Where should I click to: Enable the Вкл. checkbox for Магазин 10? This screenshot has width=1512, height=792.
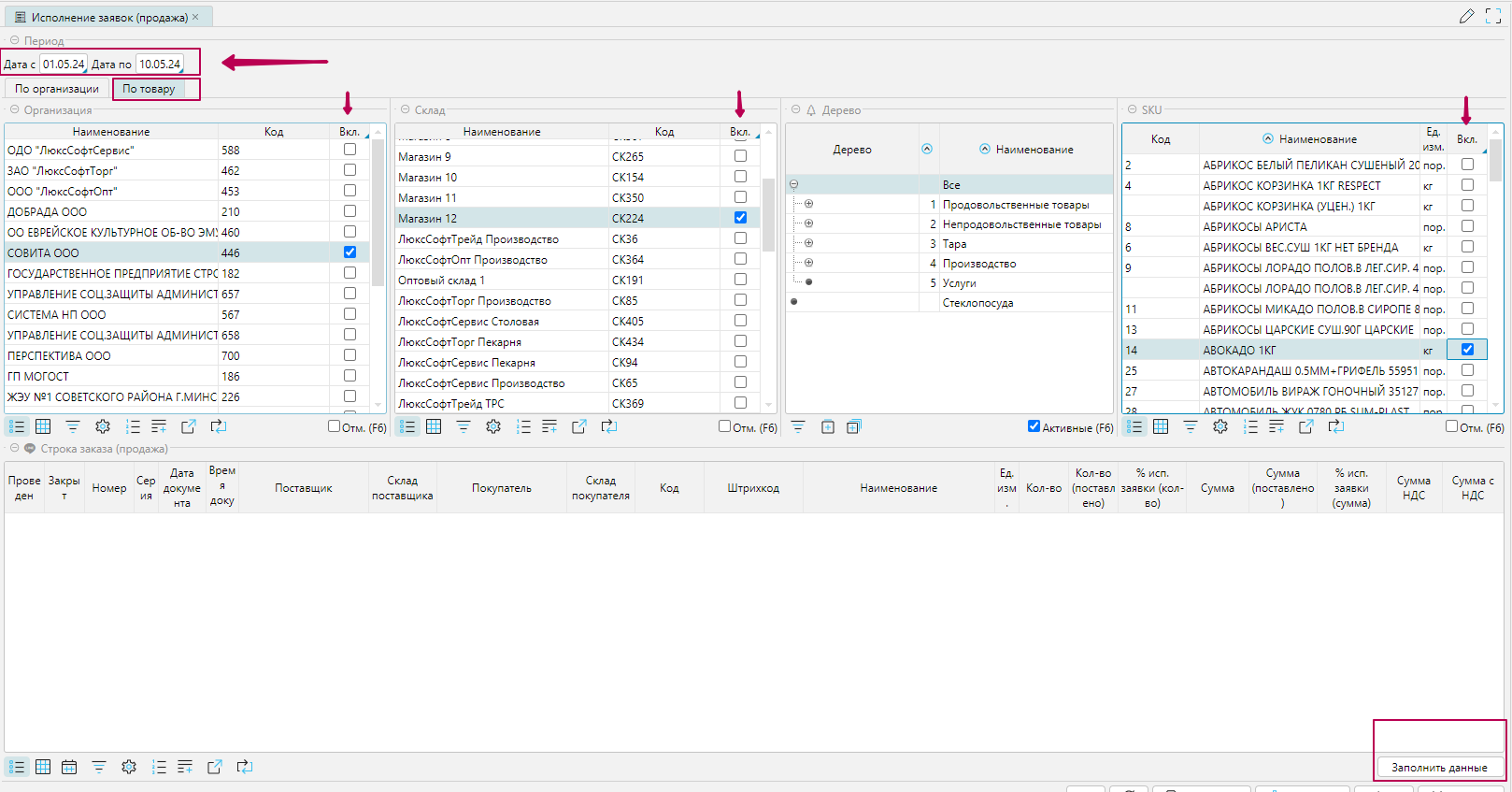click(740, 177)
